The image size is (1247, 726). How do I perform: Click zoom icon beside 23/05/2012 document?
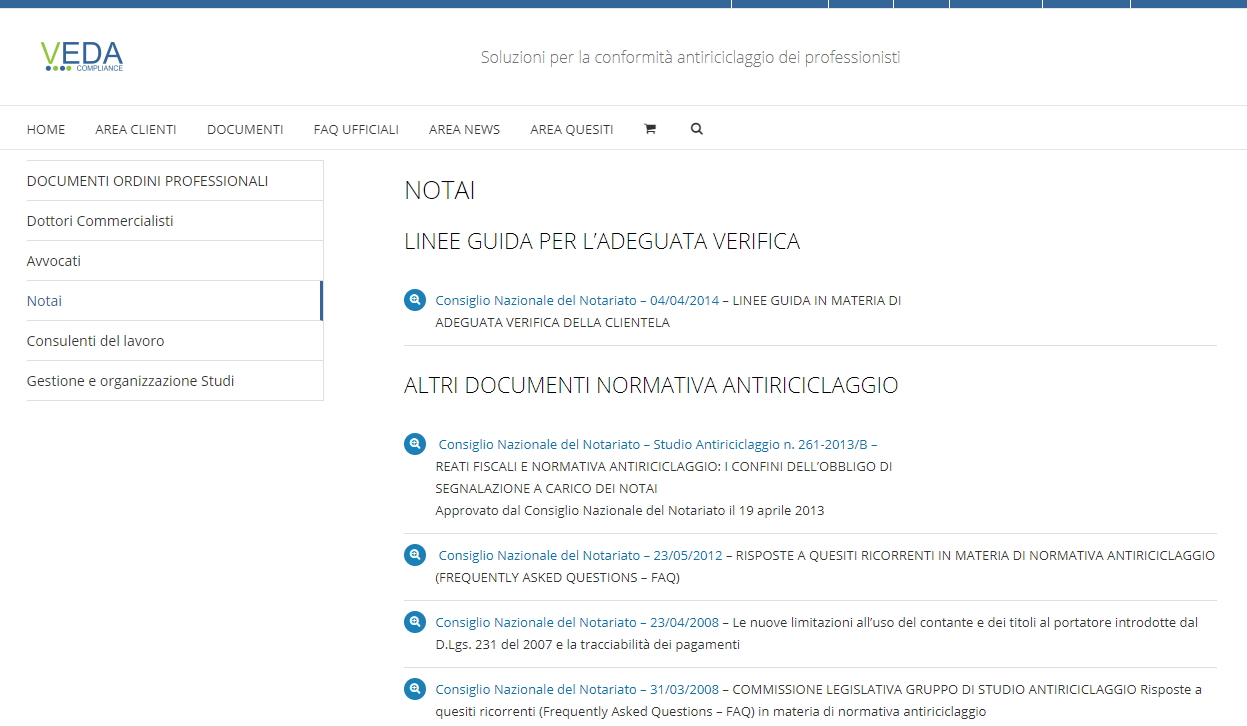pyautogui.click(x=415, y=555)
